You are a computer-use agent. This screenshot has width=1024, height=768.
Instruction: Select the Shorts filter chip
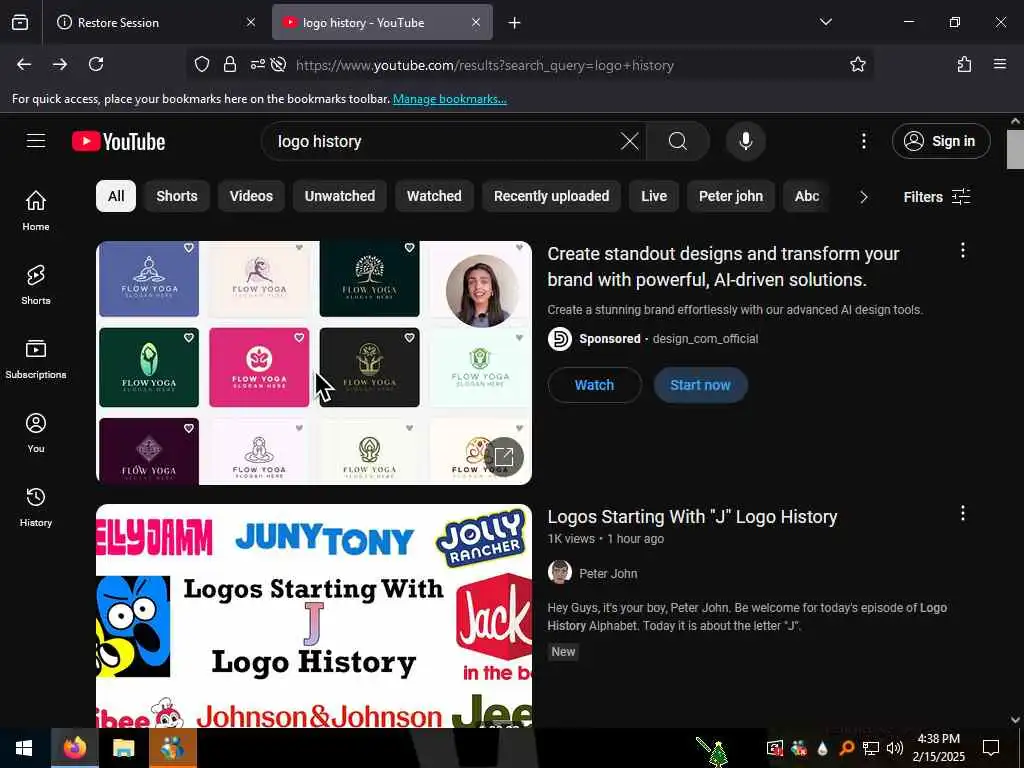coord(176,196)
